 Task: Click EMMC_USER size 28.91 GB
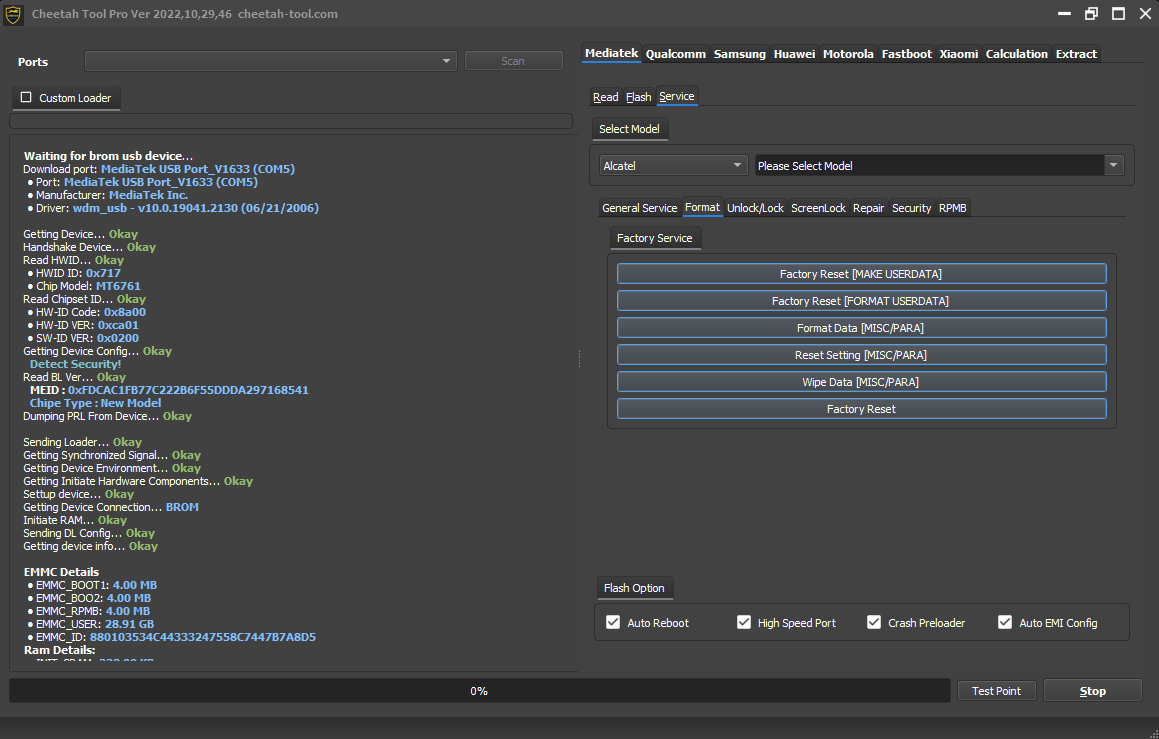tap(129, 624)
